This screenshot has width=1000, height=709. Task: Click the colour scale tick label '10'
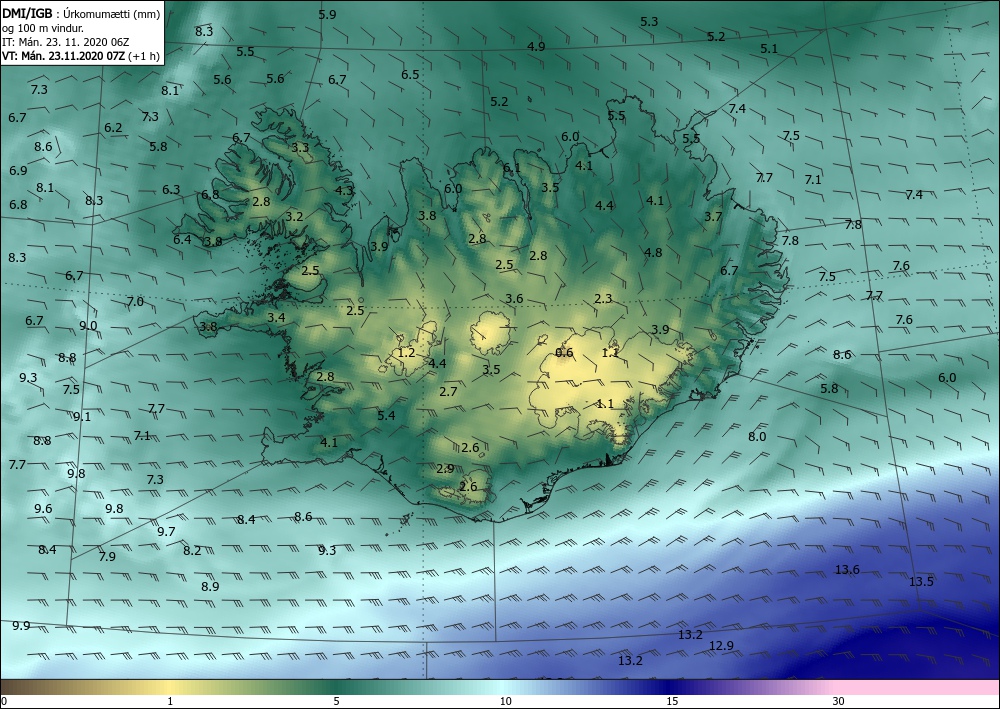point(506,702)
